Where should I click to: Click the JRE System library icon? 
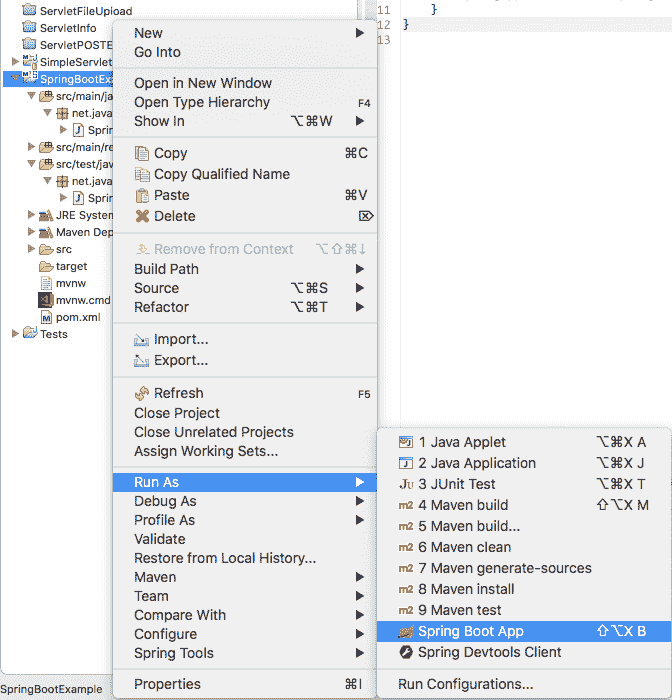46,216
